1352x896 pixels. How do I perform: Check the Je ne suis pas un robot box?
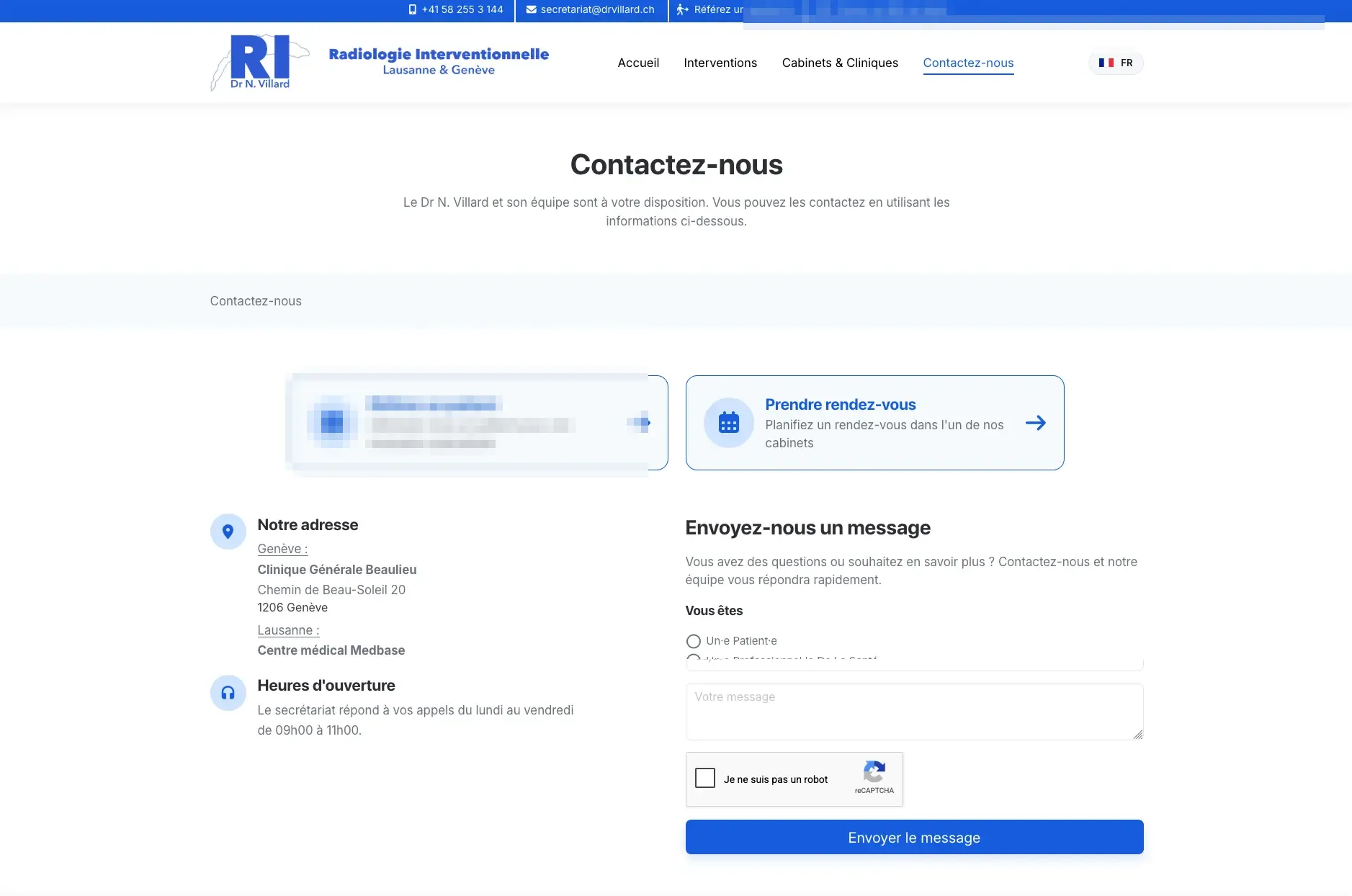(705, 778)
